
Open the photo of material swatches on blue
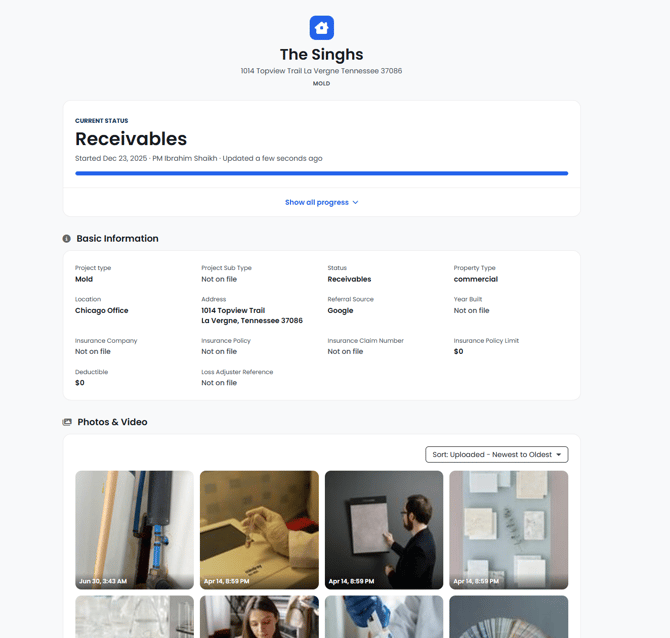point(508,530)
